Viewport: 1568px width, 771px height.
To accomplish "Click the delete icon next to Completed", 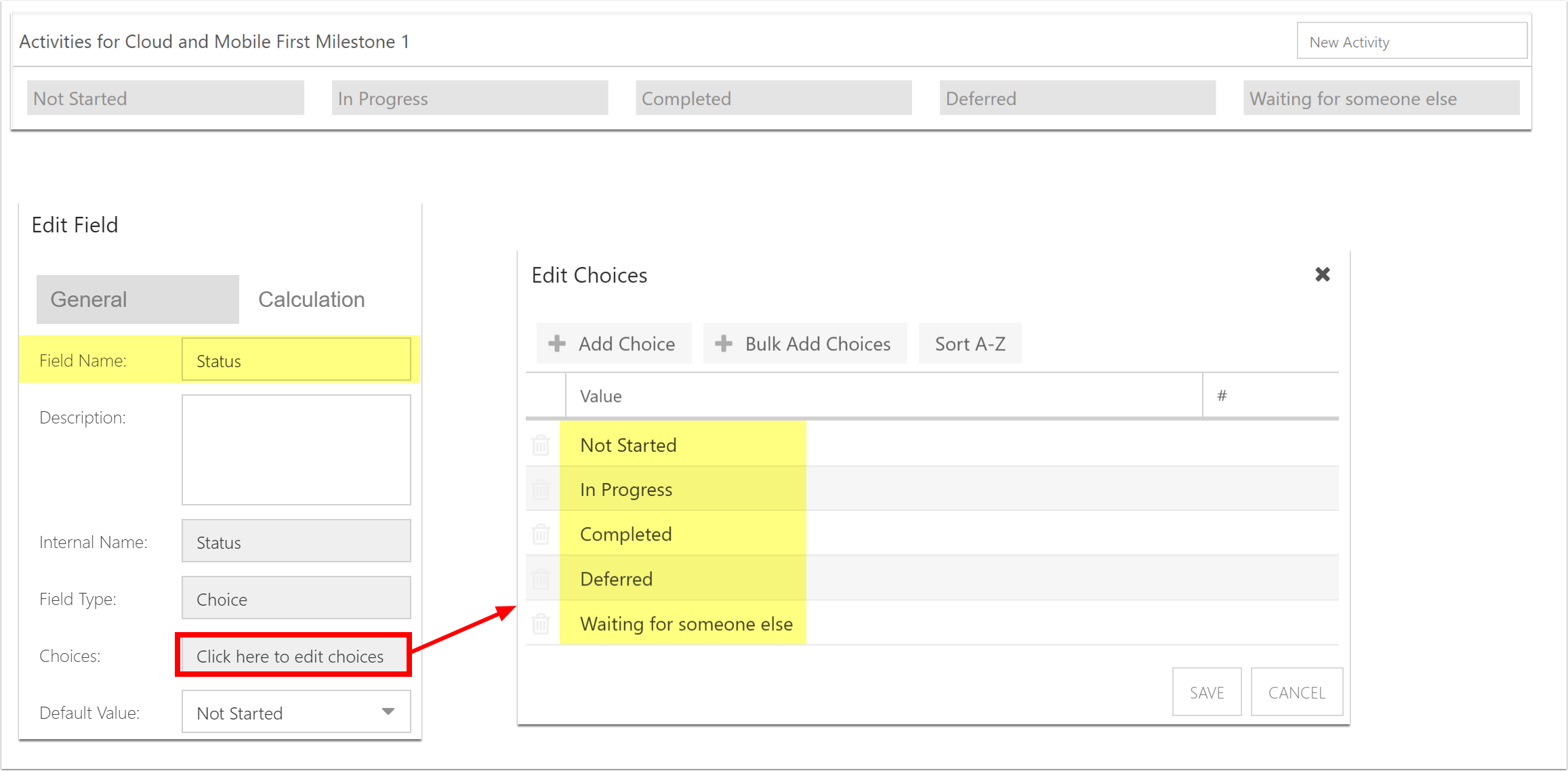I will pos(540,534).
